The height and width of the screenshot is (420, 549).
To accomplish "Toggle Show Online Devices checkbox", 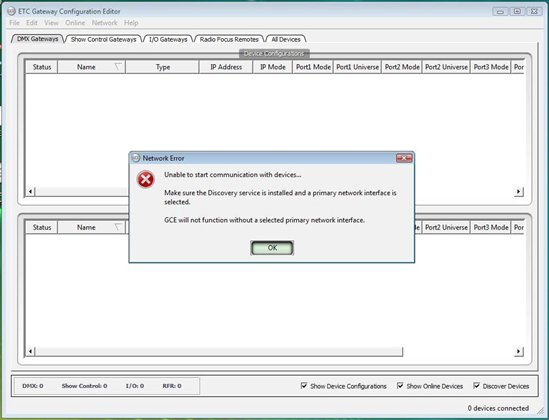I will (x=400, y=386).
